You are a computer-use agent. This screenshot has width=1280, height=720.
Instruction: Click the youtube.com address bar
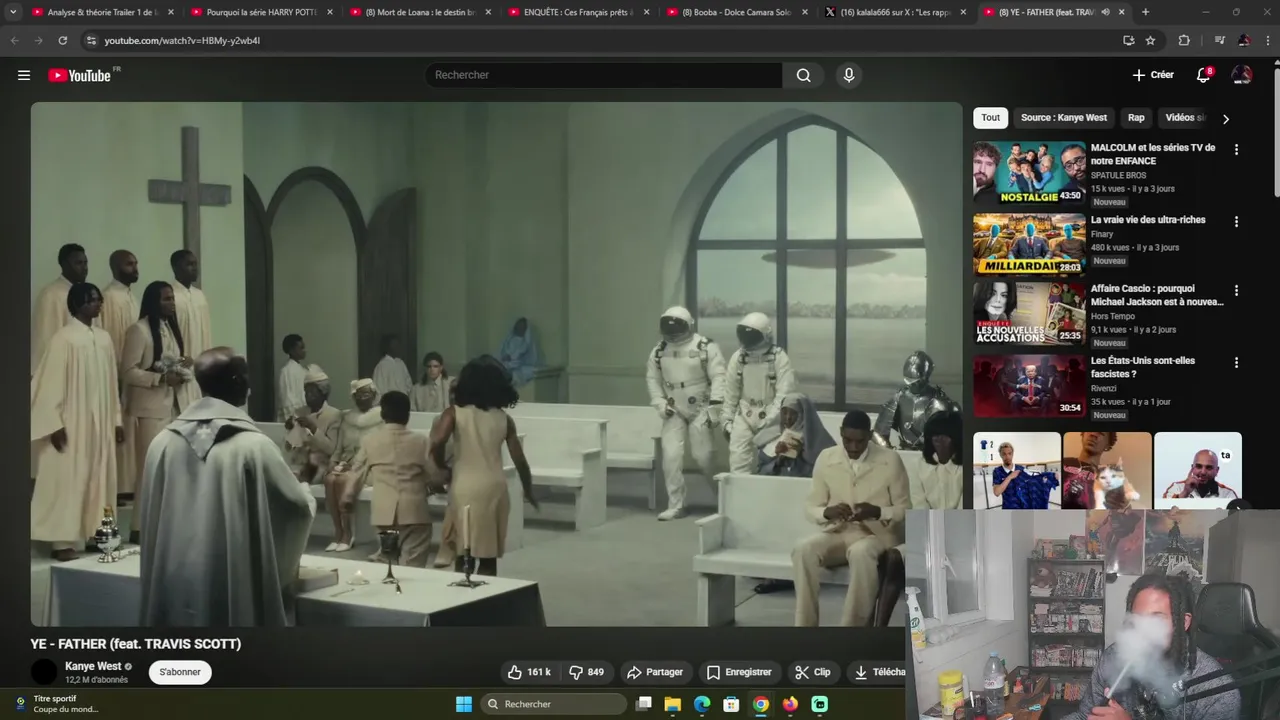[x=600, y=40]
